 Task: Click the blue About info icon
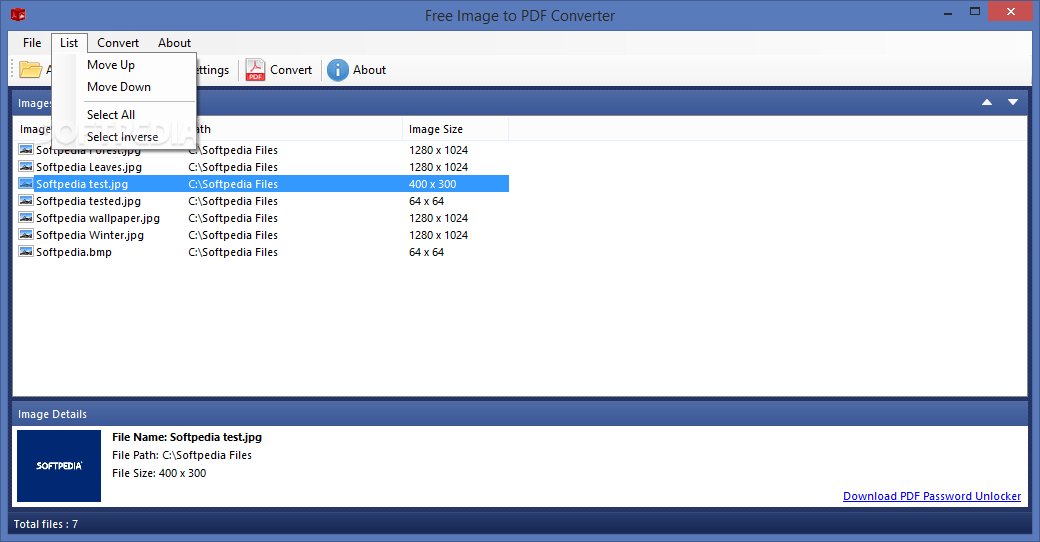pyautogui.click(x=338, y=70)
